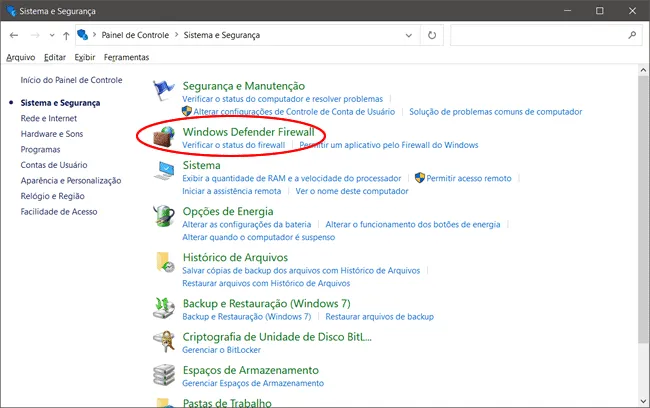Open the Sistema heading
This screenshot has width=650, height=408.
click(201, 165)
